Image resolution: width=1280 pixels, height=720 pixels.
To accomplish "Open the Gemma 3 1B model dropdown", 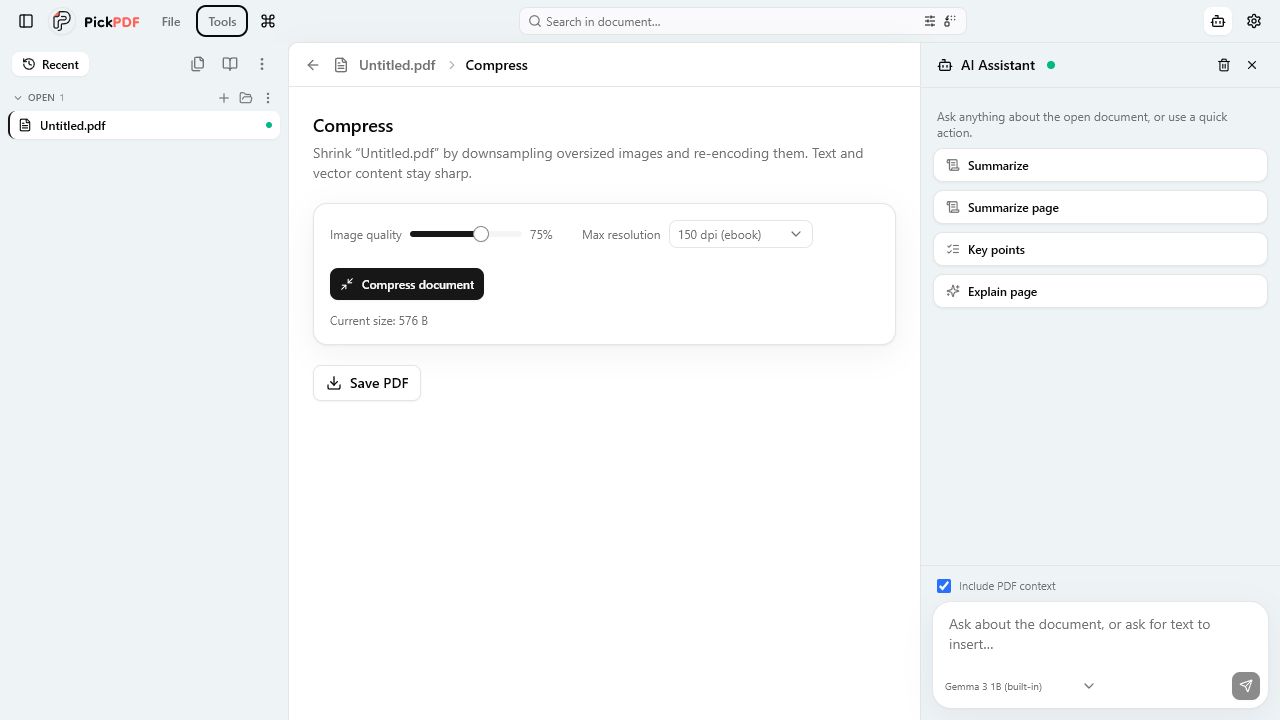I will (x=1020, y=686).
